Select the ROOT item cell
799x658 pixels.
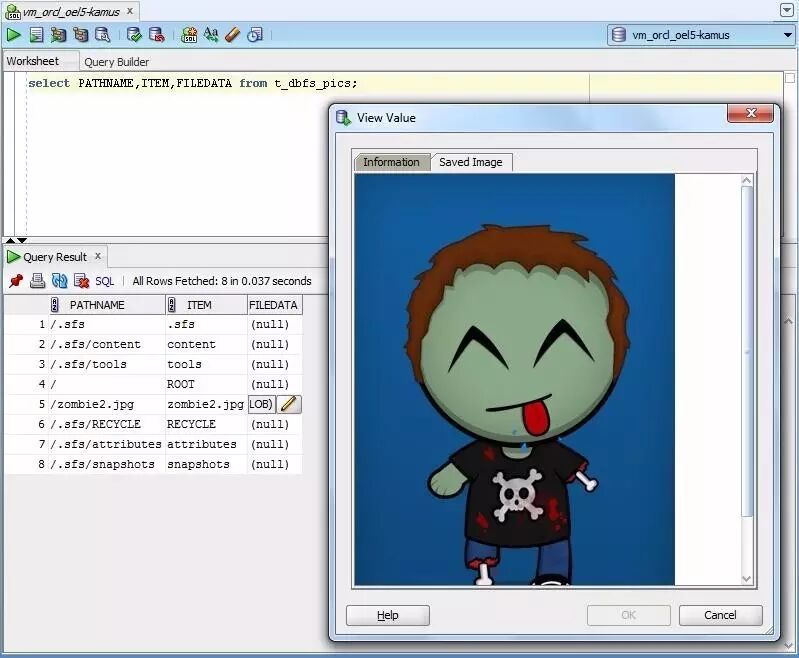pyautogui.click(x=206, y=384)
